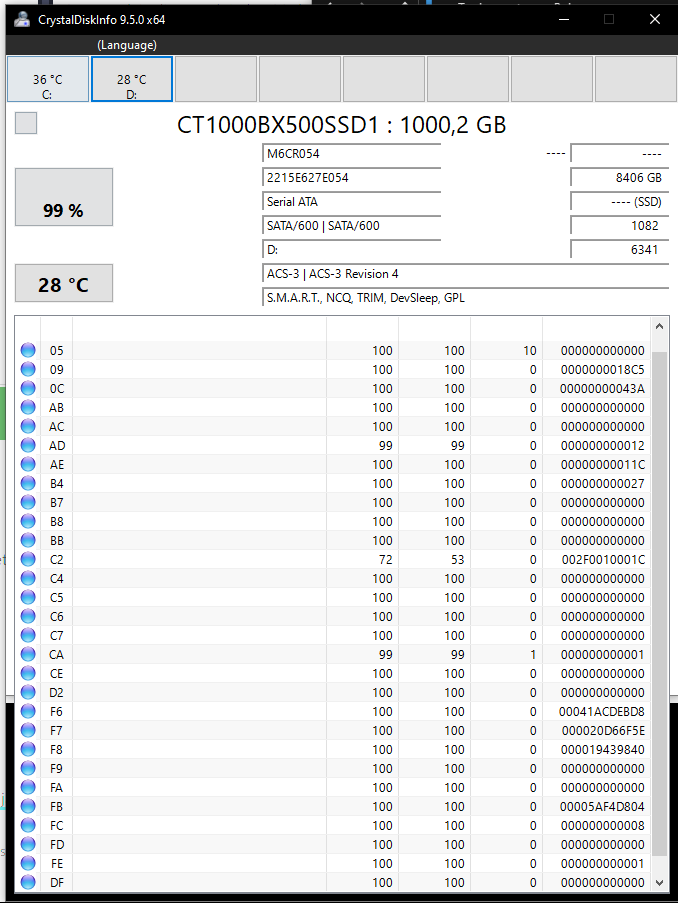This screenshot has width=678, height=903.
Task: Click the serial number field 2215E627E054
Action: point(351,178)
